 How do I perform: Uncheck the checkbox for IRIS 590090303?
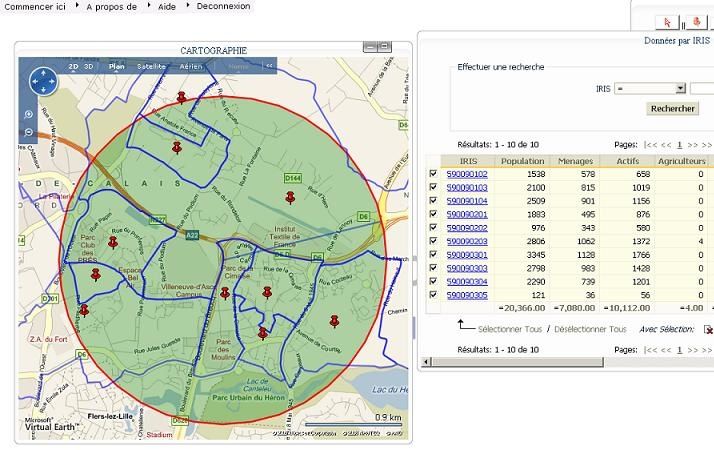coord(433,268)
